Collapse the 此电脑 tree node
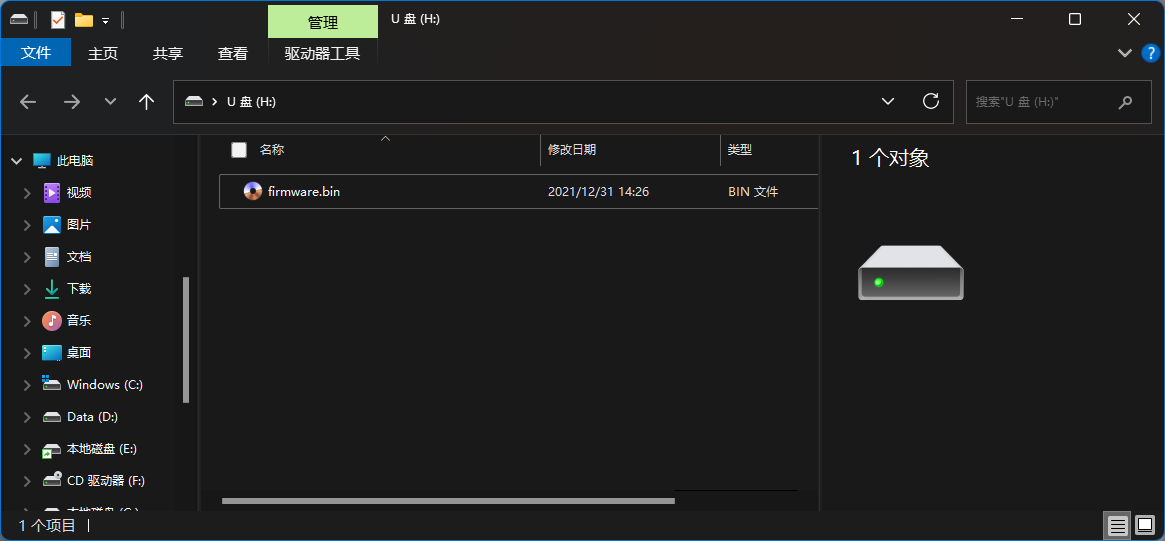Screen dimensions: 1165x541 pyautogui.click(x=15, y=161)
